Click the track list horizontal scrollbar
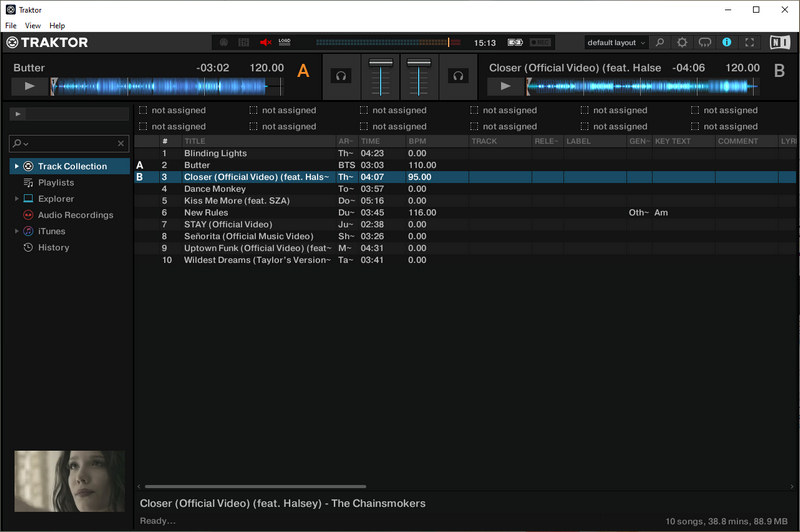This screenshot has height=532, width=800. [x=255, y=487]
